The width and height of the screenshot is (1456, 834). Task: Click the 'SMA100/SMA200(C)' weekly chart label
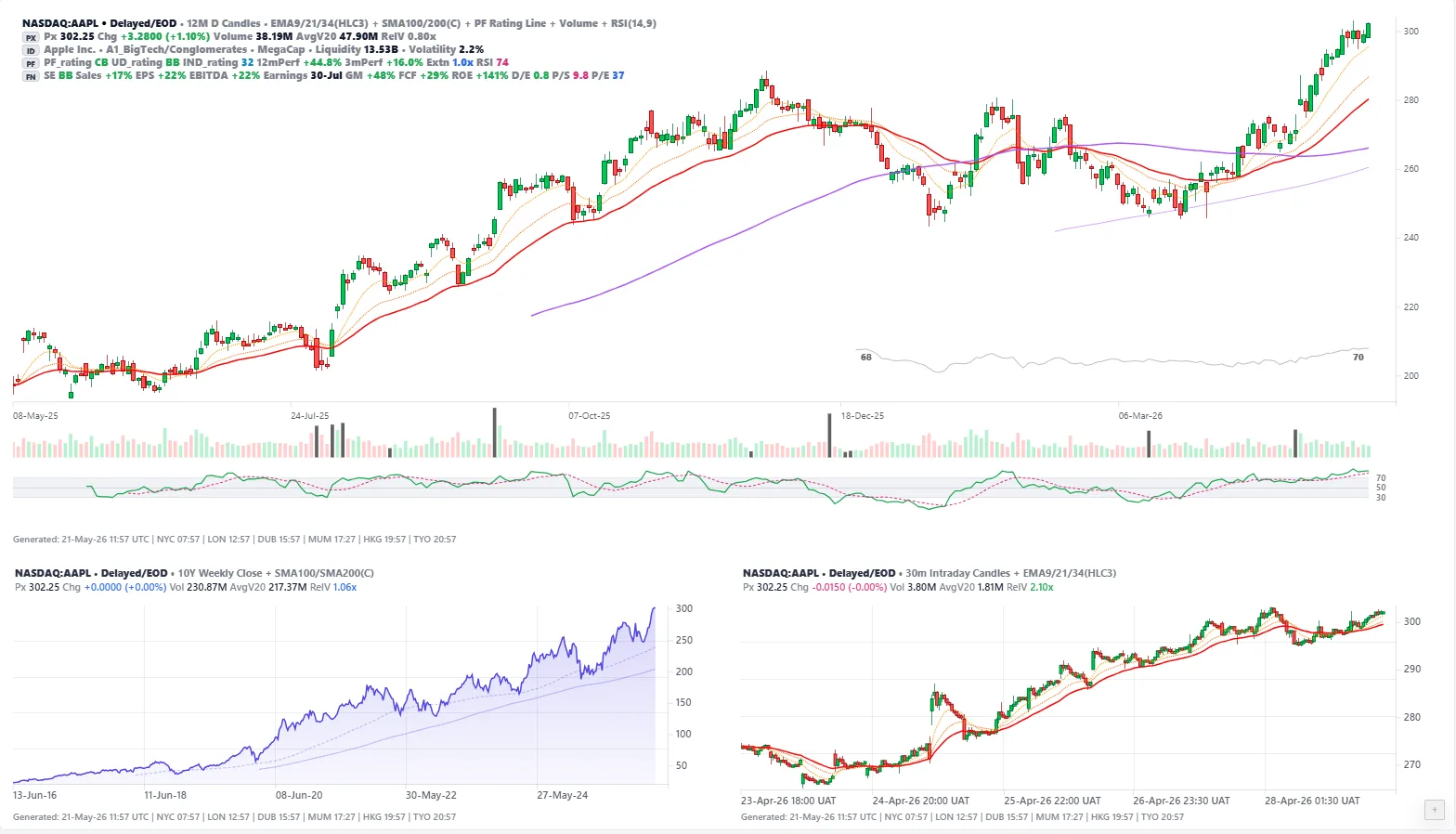tap(324, 573)
